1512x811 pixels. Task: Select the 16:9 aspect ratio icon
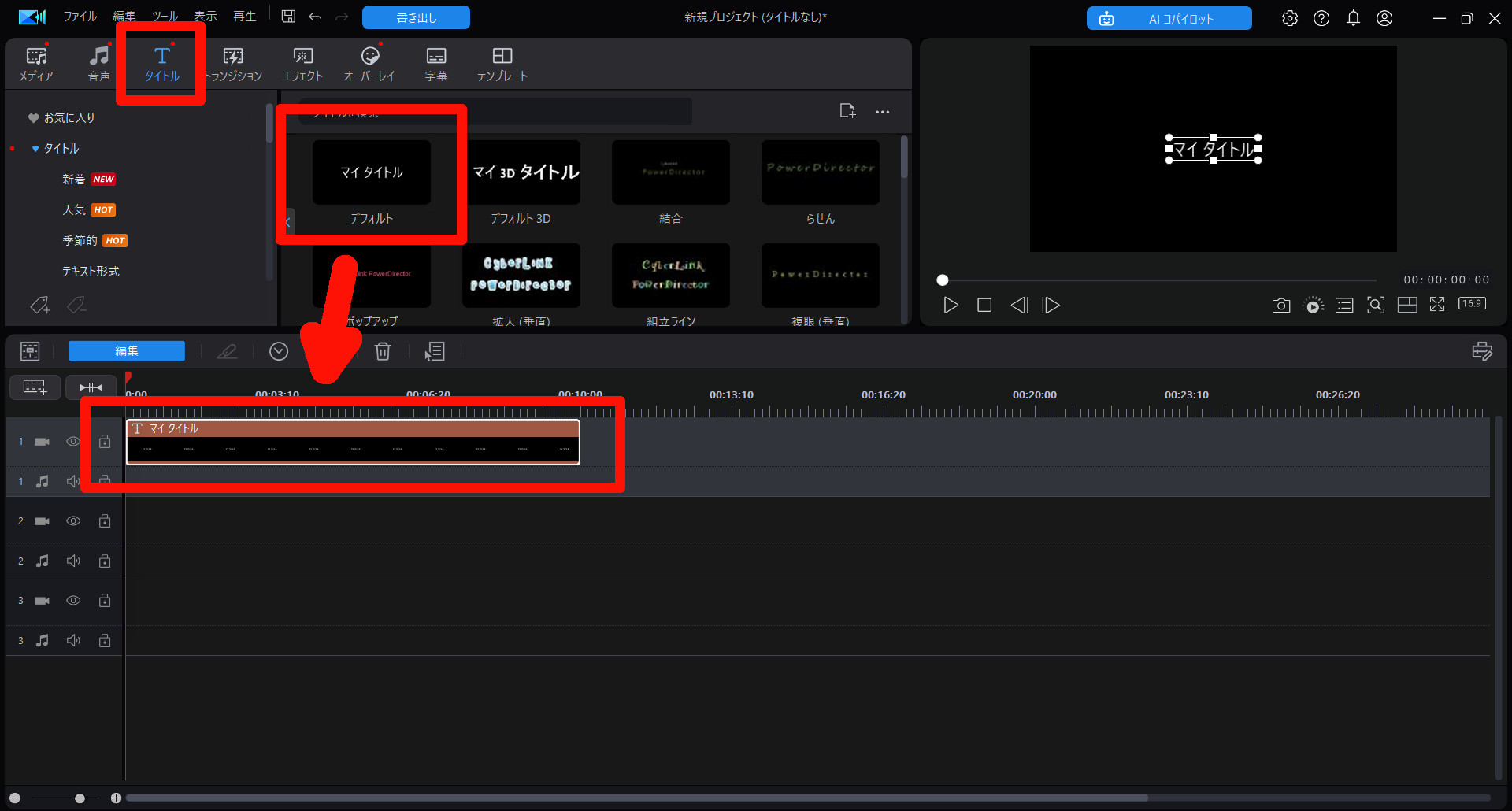coord(1472,305)
